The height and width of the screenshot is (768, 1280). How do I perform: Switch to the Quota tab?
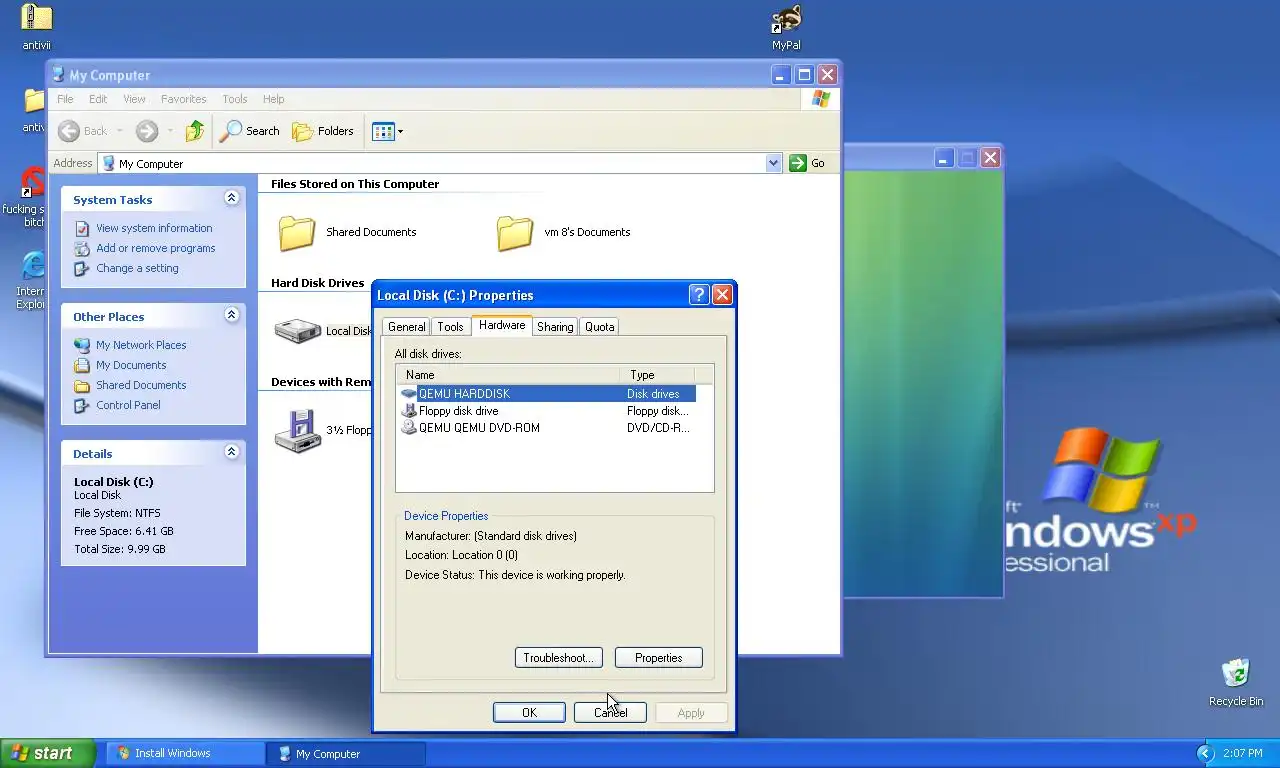pyautogui.click(x=600, y=327)
